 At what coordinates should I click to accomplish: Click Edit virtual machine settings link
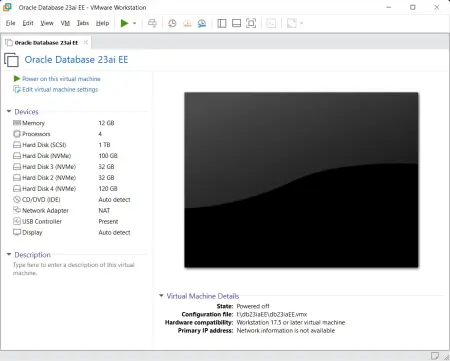60,89
